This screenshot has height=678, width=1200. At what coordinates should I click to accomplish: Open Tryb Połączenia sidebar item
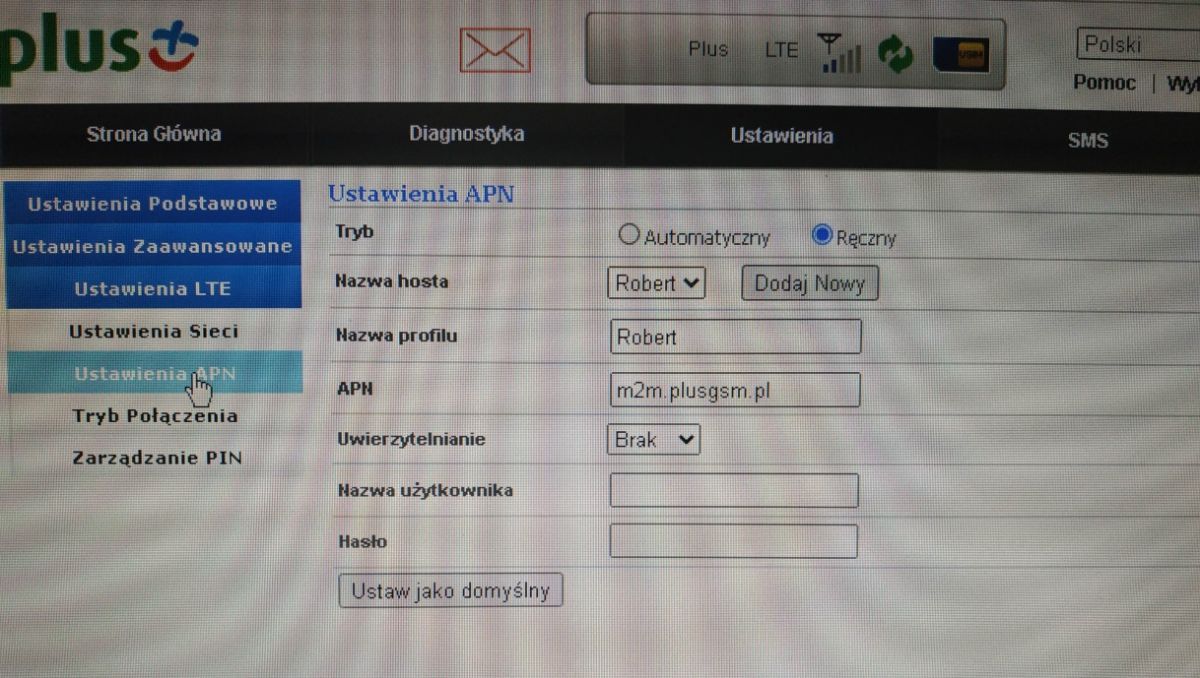click(154, 416)
